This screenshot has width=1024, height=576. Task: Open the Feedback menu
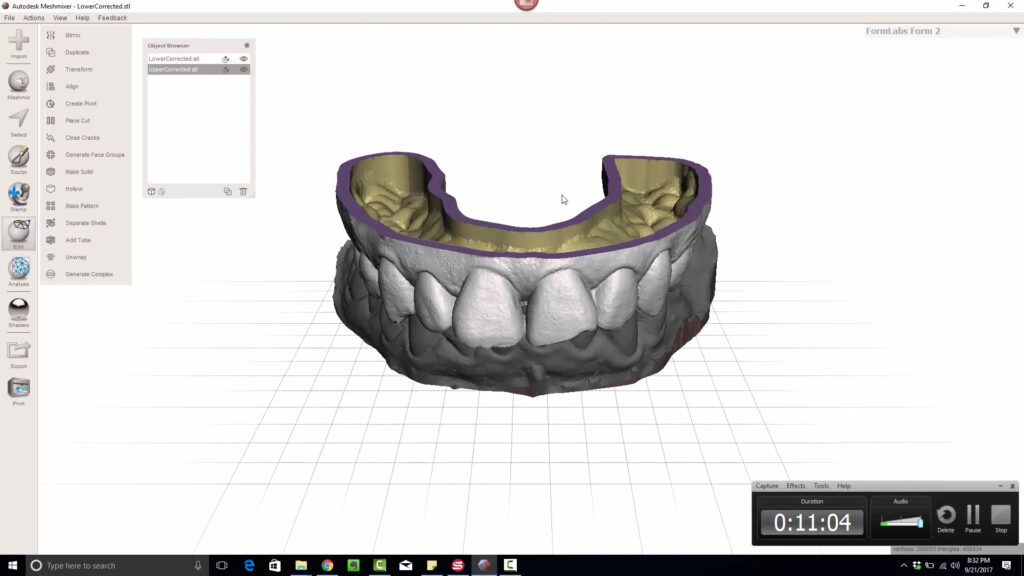coord(112,18)
